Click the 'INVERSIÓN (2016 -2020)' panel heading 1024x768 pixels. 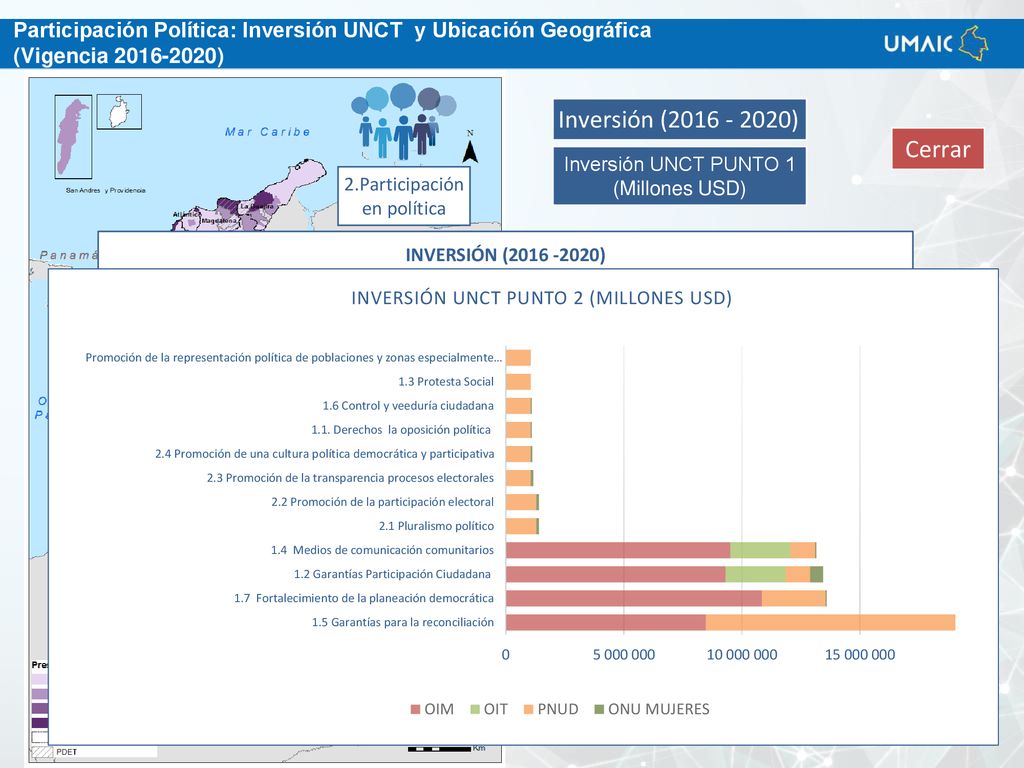pyautogui.click(x=505, y=255)
